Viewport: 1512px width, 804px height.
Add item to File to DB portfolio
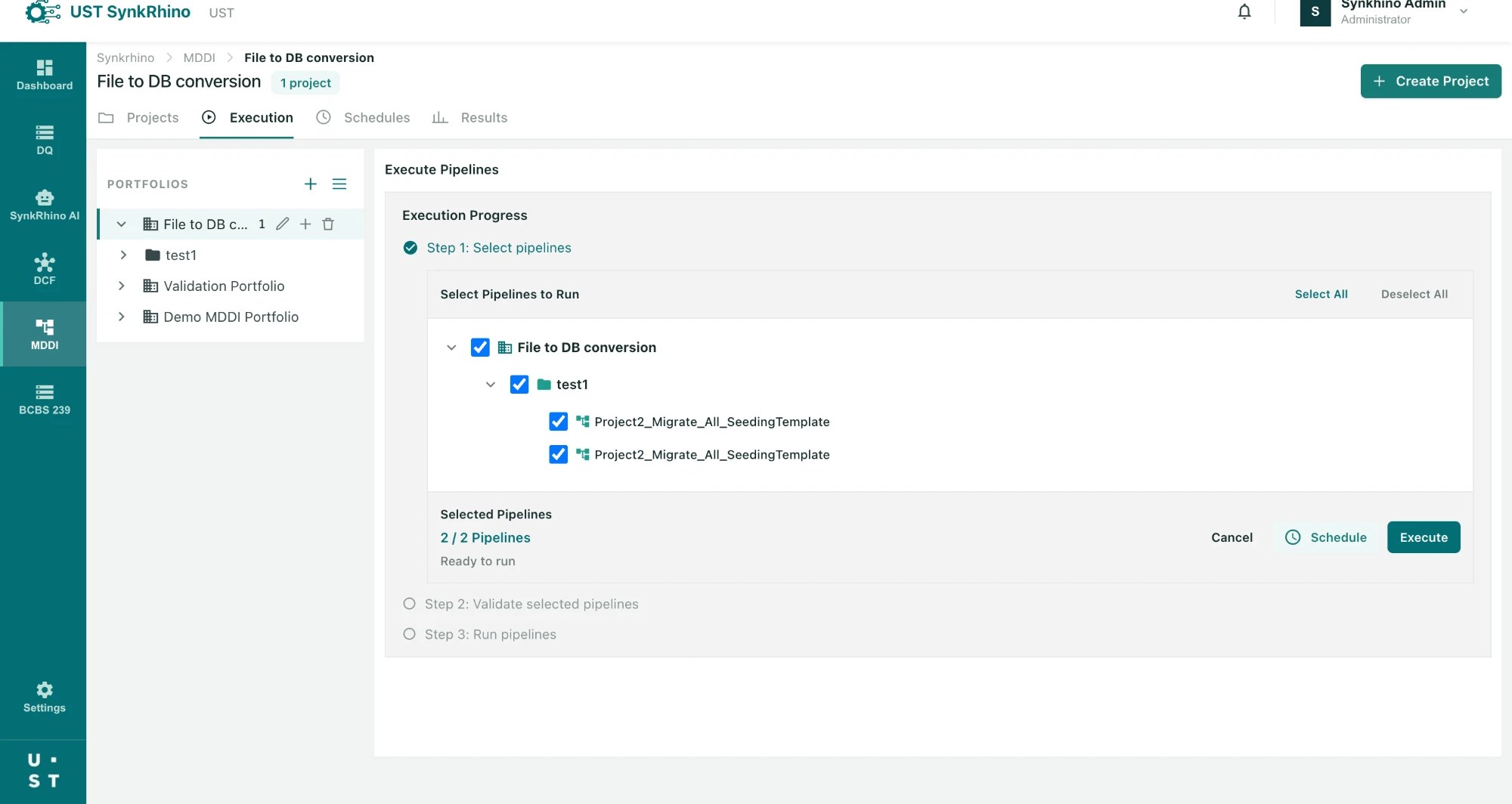pyautogui.click(x=305, y=224)
